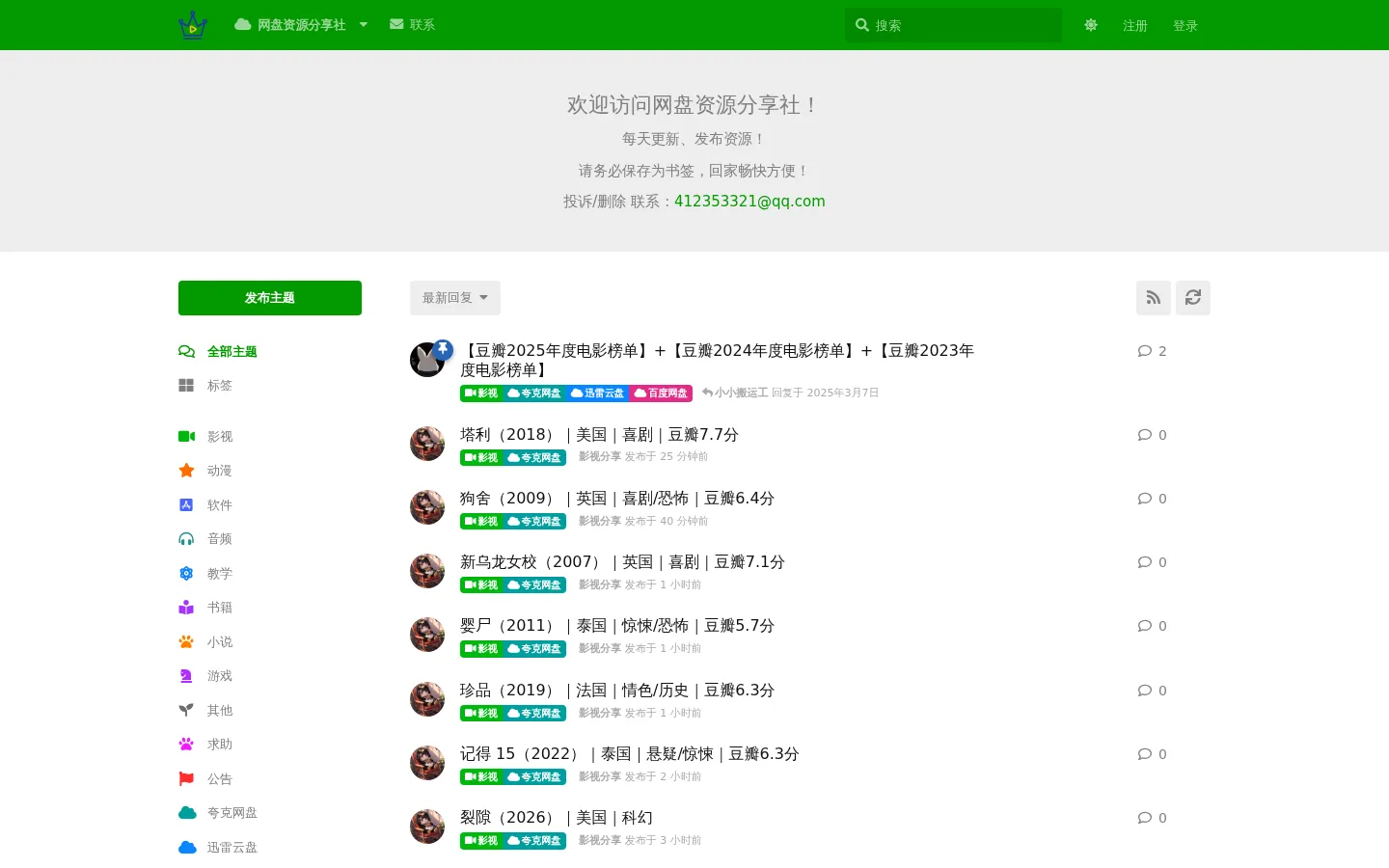
Task: Click the 其他 seedling icon
Action: [x=187, y=711]
